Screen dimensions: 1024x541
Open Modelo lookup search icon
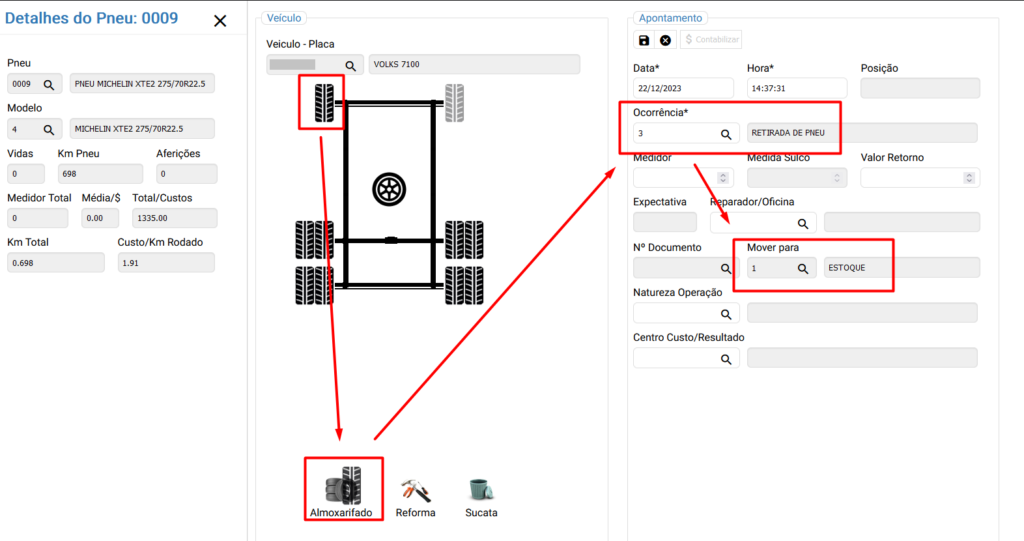(x=48, y=129)
